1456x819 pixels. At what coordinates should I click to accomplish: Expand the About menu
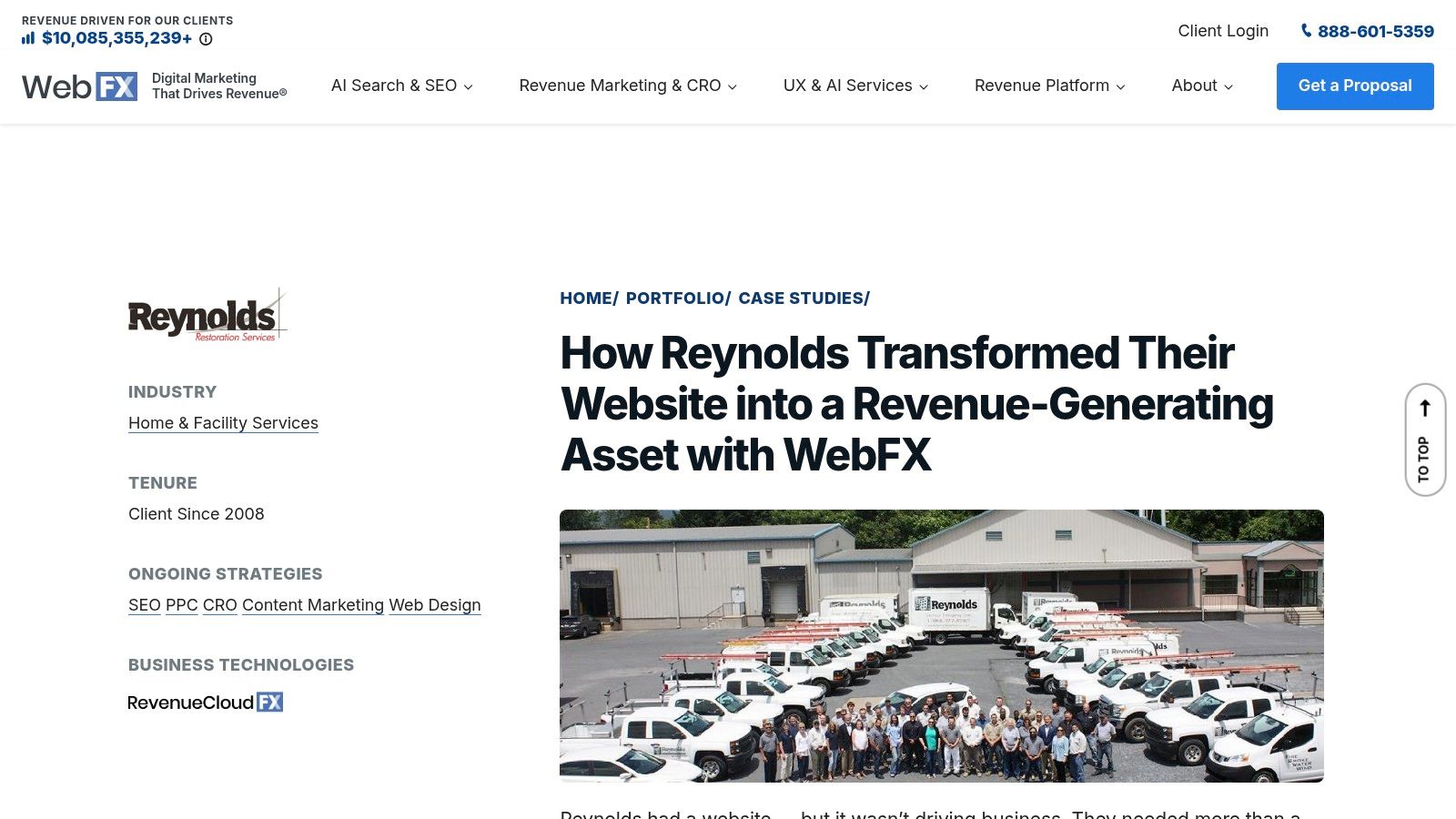click(x=1202, y=86)
